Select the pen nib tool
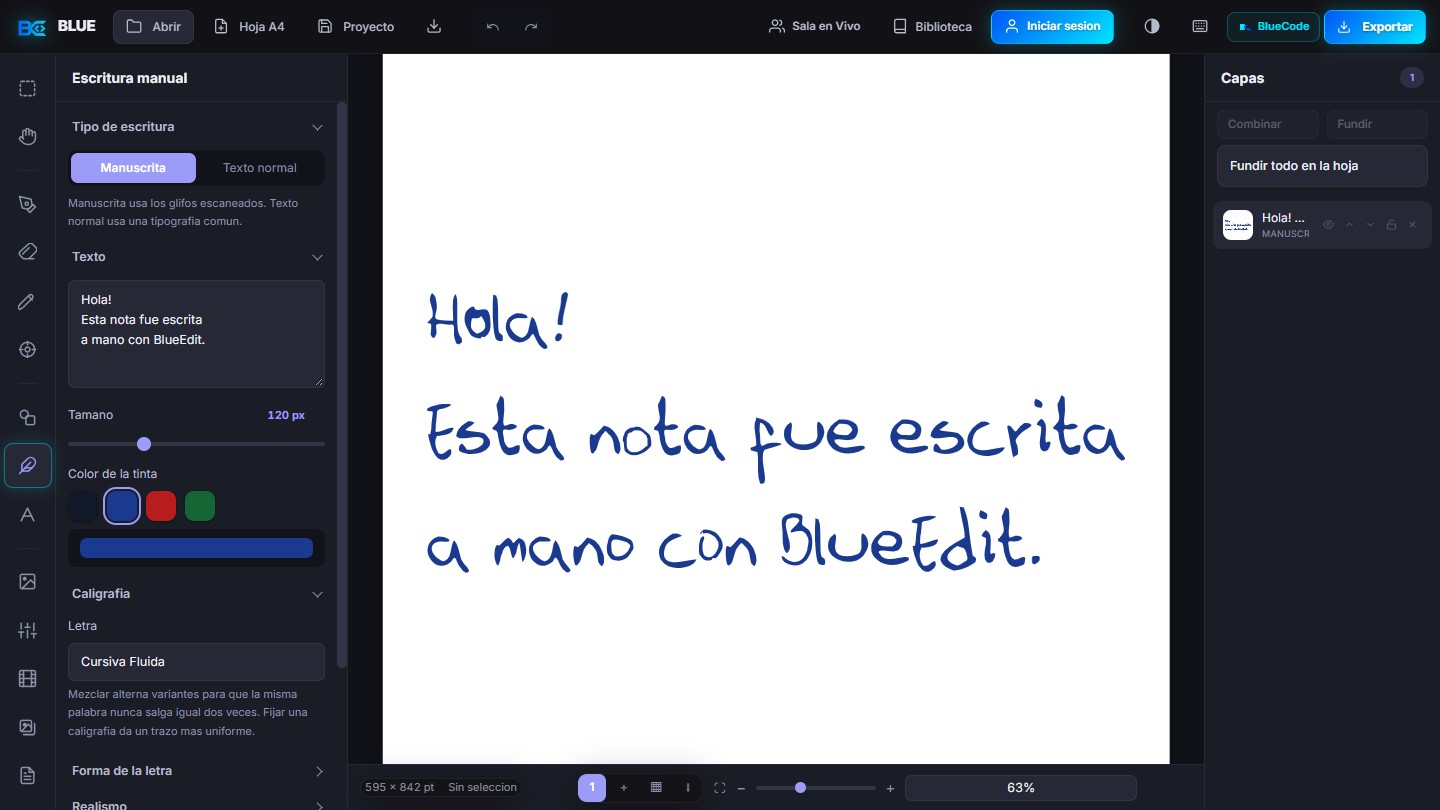 [28, 204]
